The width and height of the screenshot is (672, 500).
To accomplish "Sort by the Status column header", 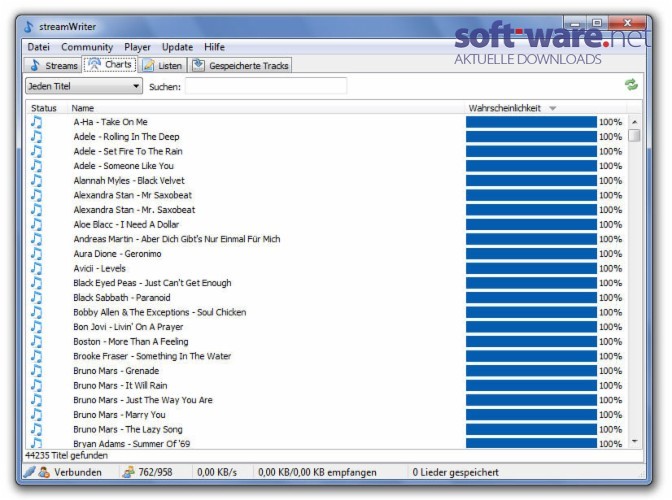I will coord(44,108).
